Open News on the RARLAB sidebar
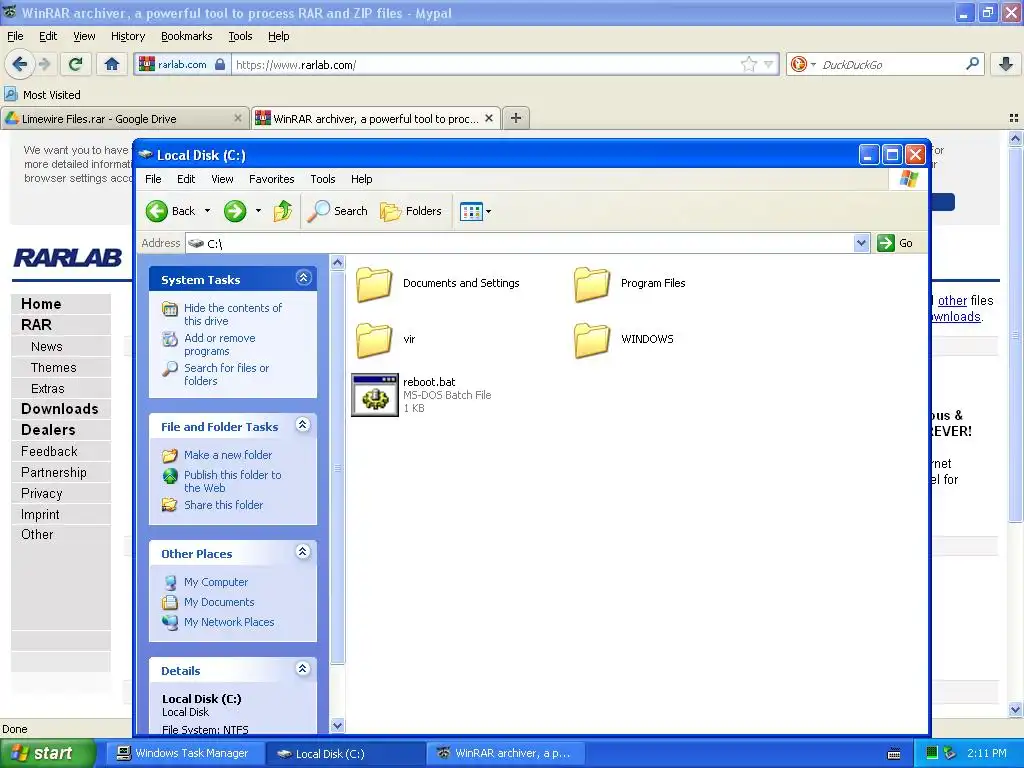 (46, 347)
